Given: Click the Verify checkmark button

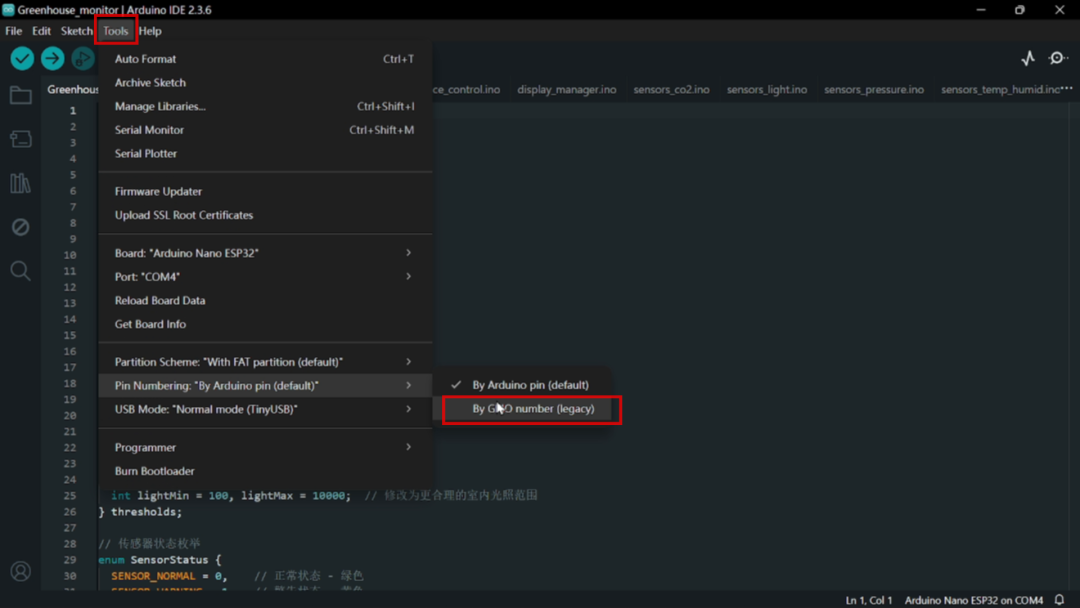Looking at the screenshot, I should 22,59.
